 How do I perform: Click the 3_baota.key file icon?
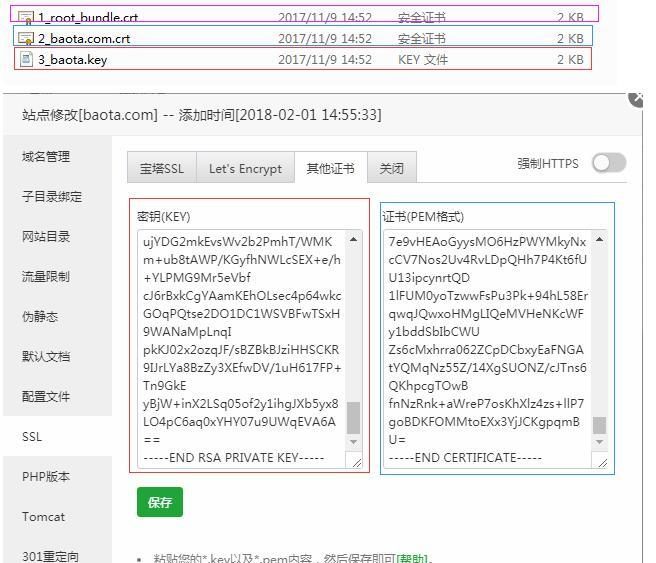(x=26, y=59)
